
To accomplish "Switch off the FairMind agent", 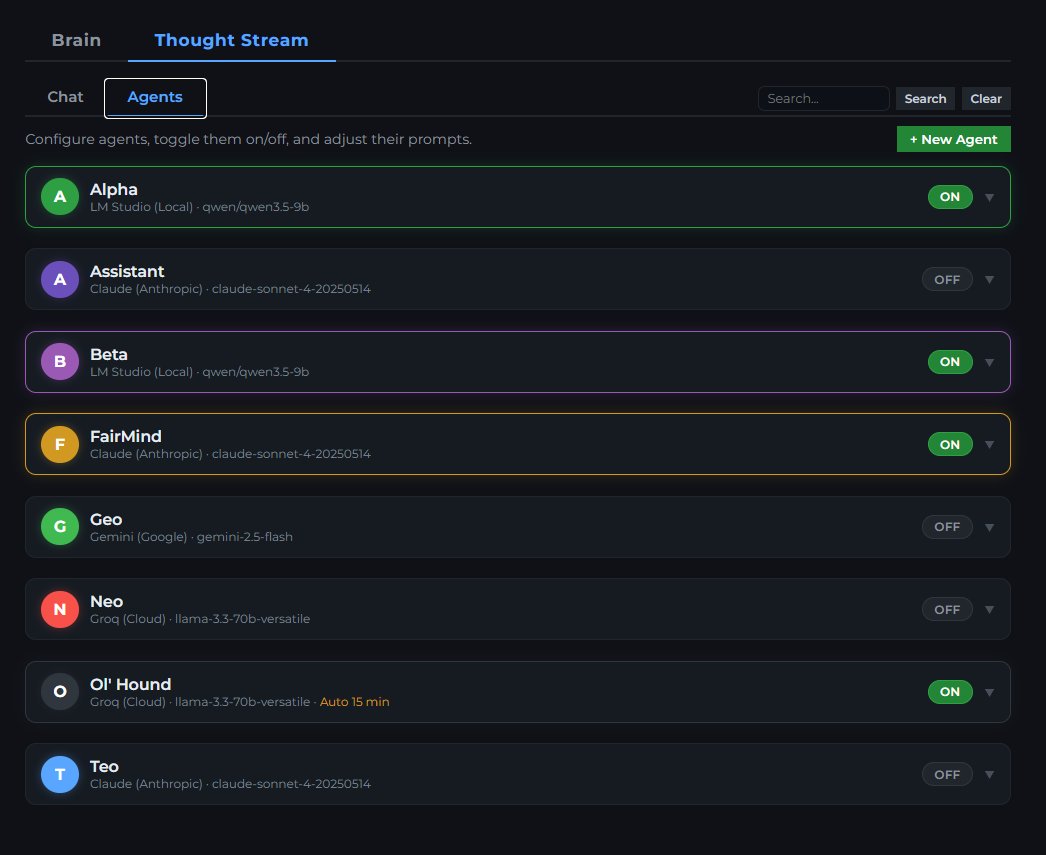I will [x=950, y=444].
